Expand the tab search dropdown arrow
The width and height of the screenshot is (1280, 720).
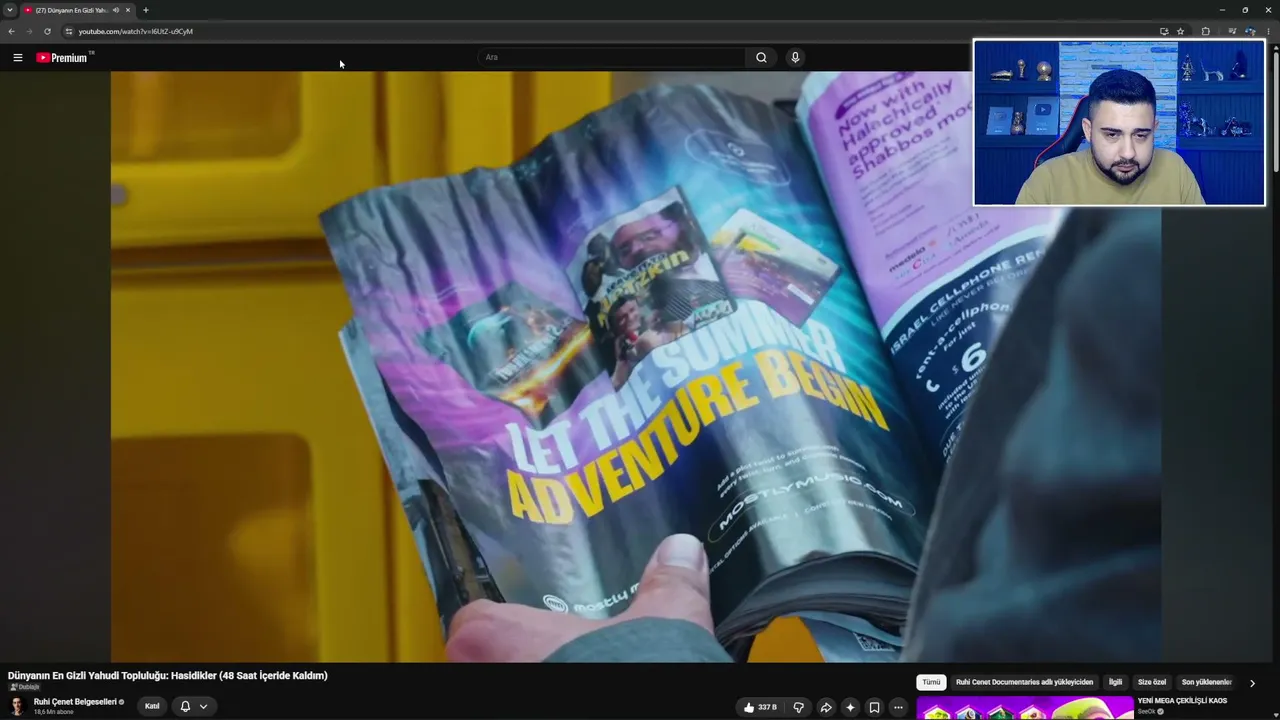pos(10,10)
